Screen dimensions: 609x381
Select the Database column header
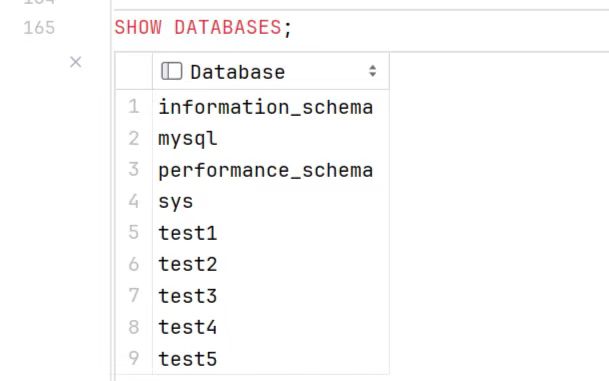pyautogui.click(x=271, y=71)
